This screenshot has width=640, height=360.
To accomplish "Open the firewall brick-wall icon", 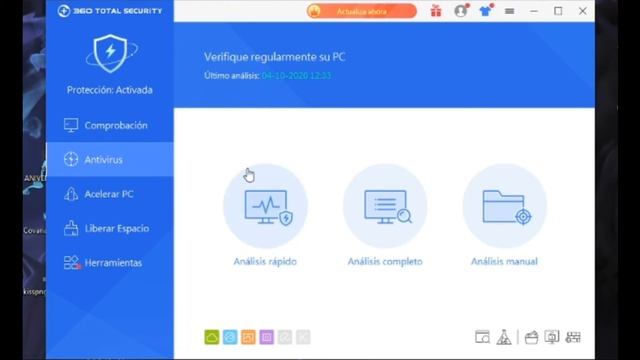I will [573, 337].
